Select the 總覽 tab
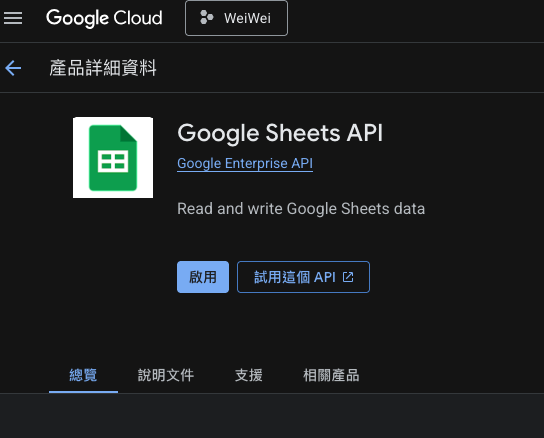 tap(83, 376)
